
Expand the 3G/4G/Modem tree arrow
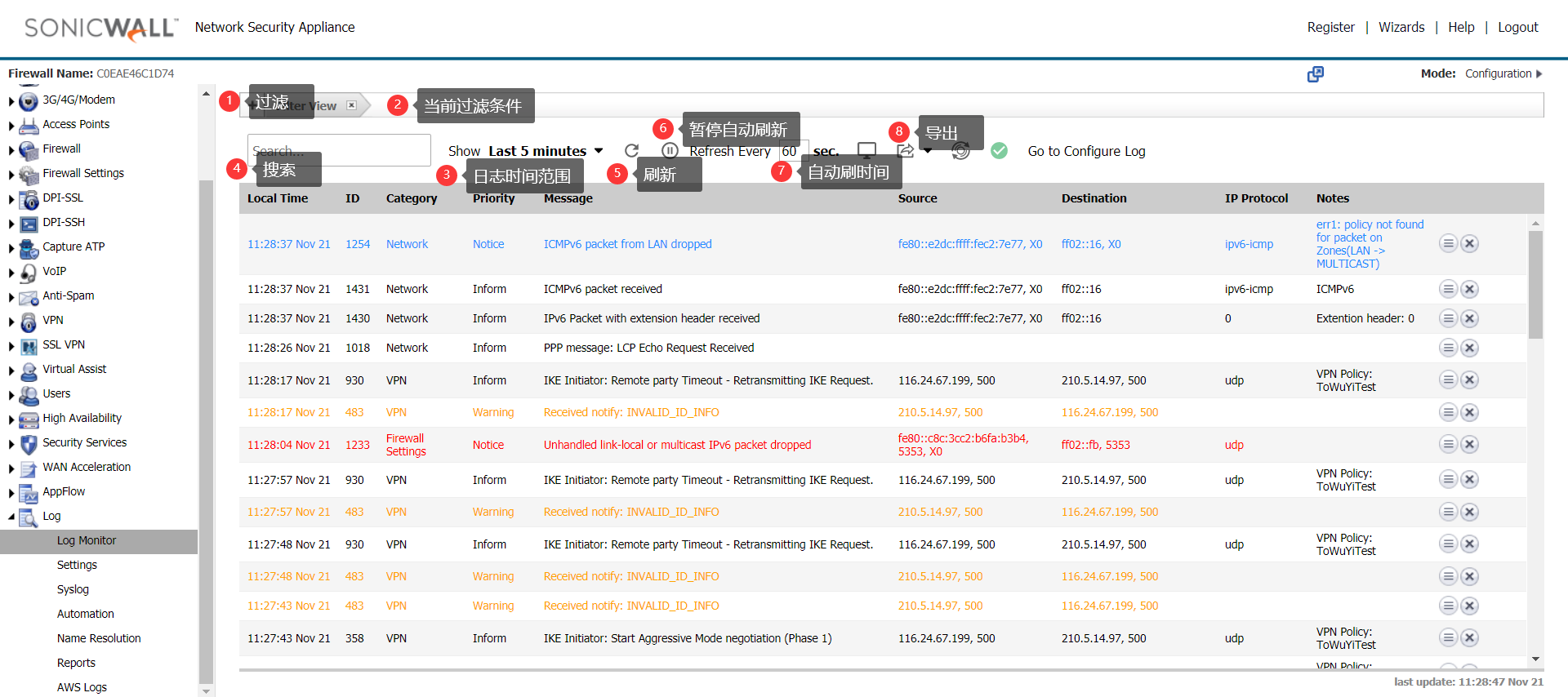11,102
